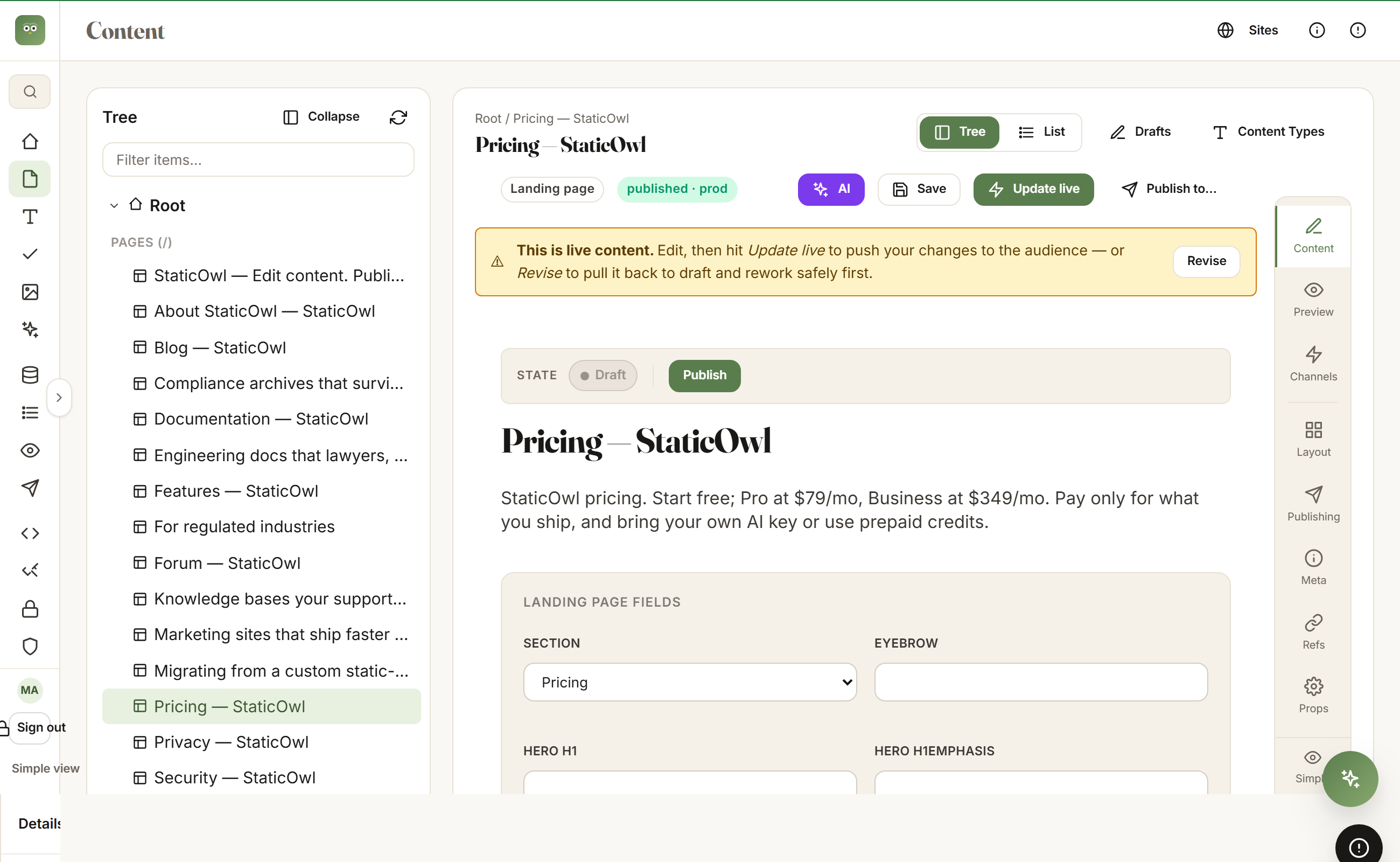
Task: Switch to List view toggle
Action: (x=1041, y=133)
